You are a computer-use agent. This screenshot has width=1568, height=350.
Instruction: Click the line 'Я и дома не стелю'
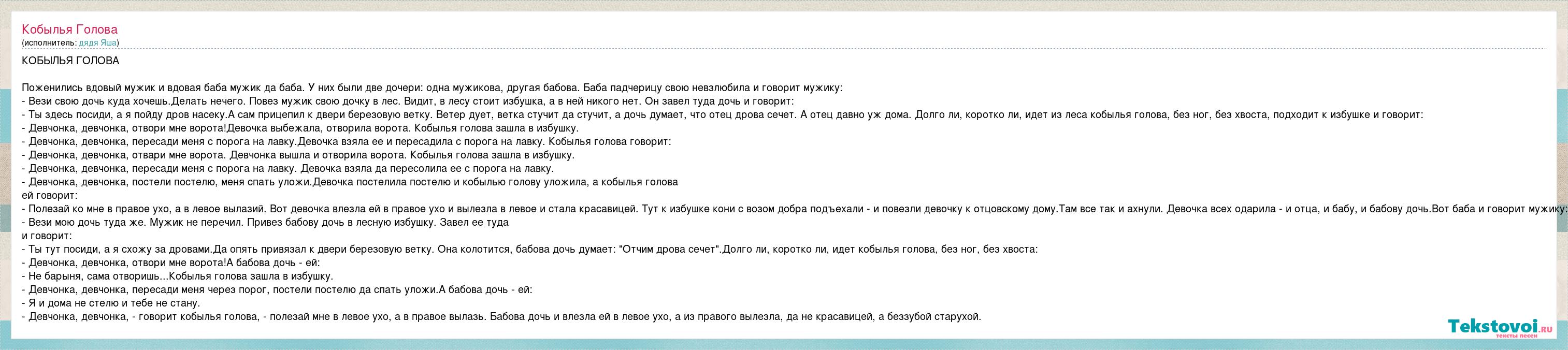(x=111, y=302)
